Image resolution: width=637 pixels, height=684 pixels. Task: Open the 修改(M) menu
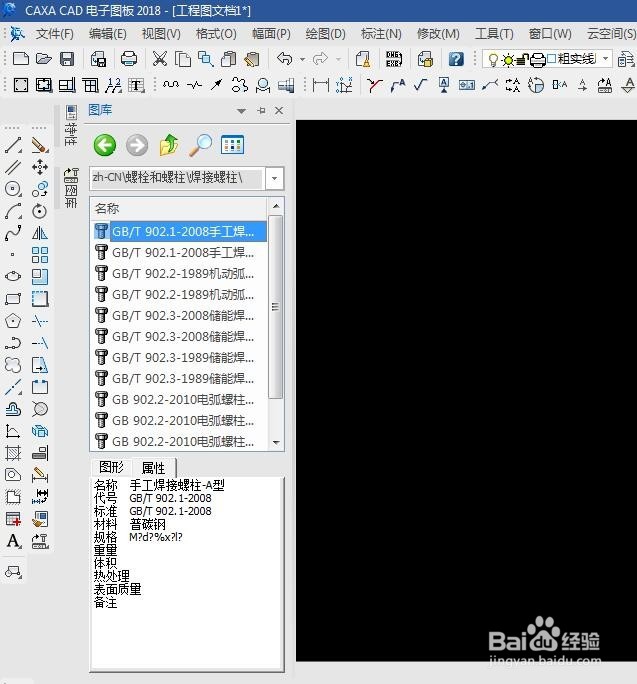click(438, 34)
